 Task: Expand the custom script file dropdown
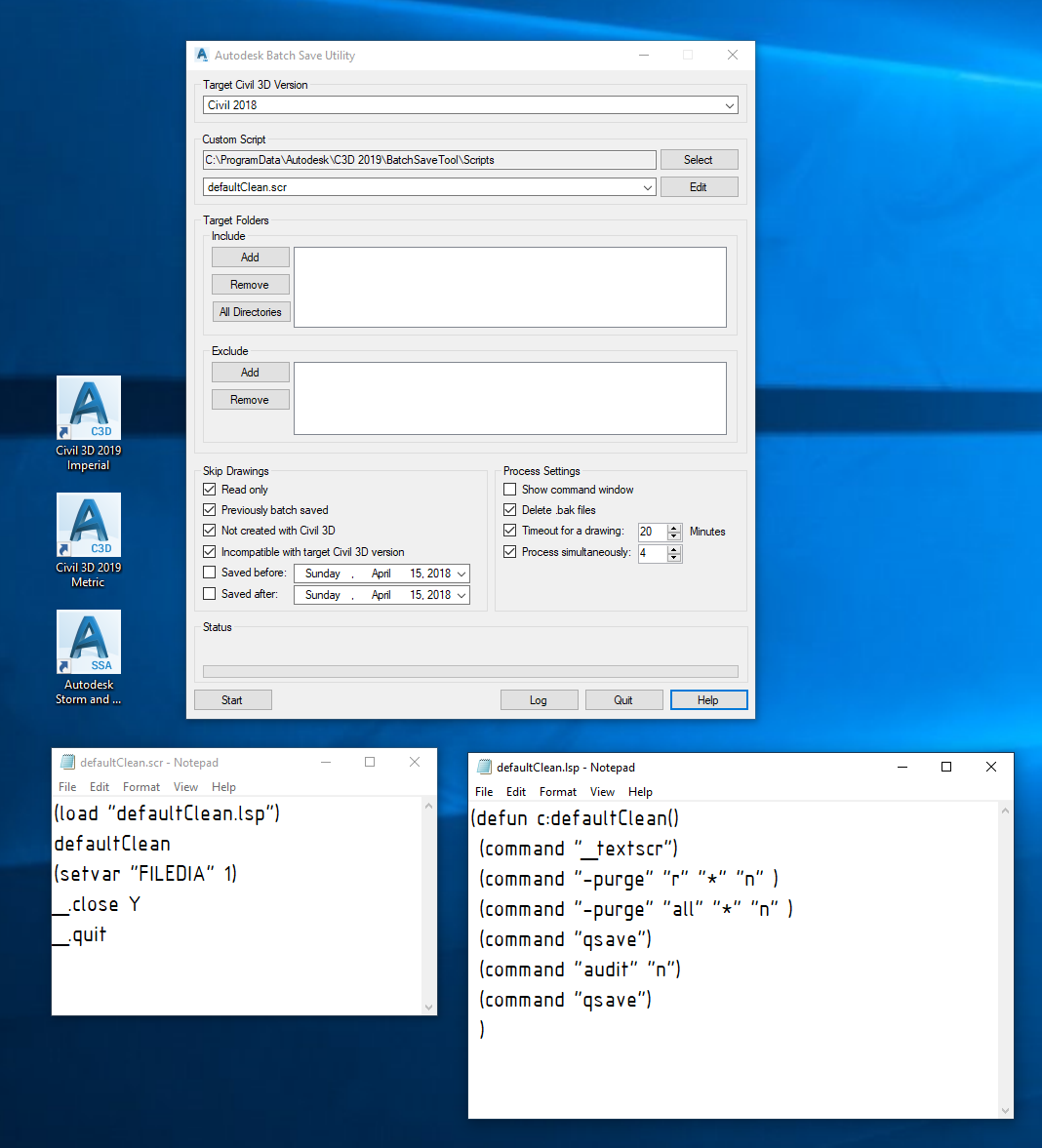coord(648,186)
